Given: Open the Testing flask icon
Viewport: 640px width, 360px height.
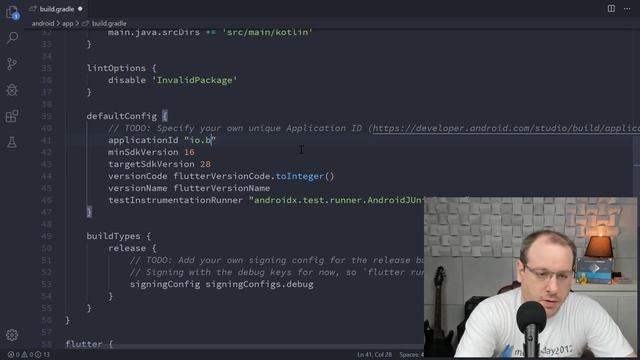Looking at the screenshot, I should point(12,142).
